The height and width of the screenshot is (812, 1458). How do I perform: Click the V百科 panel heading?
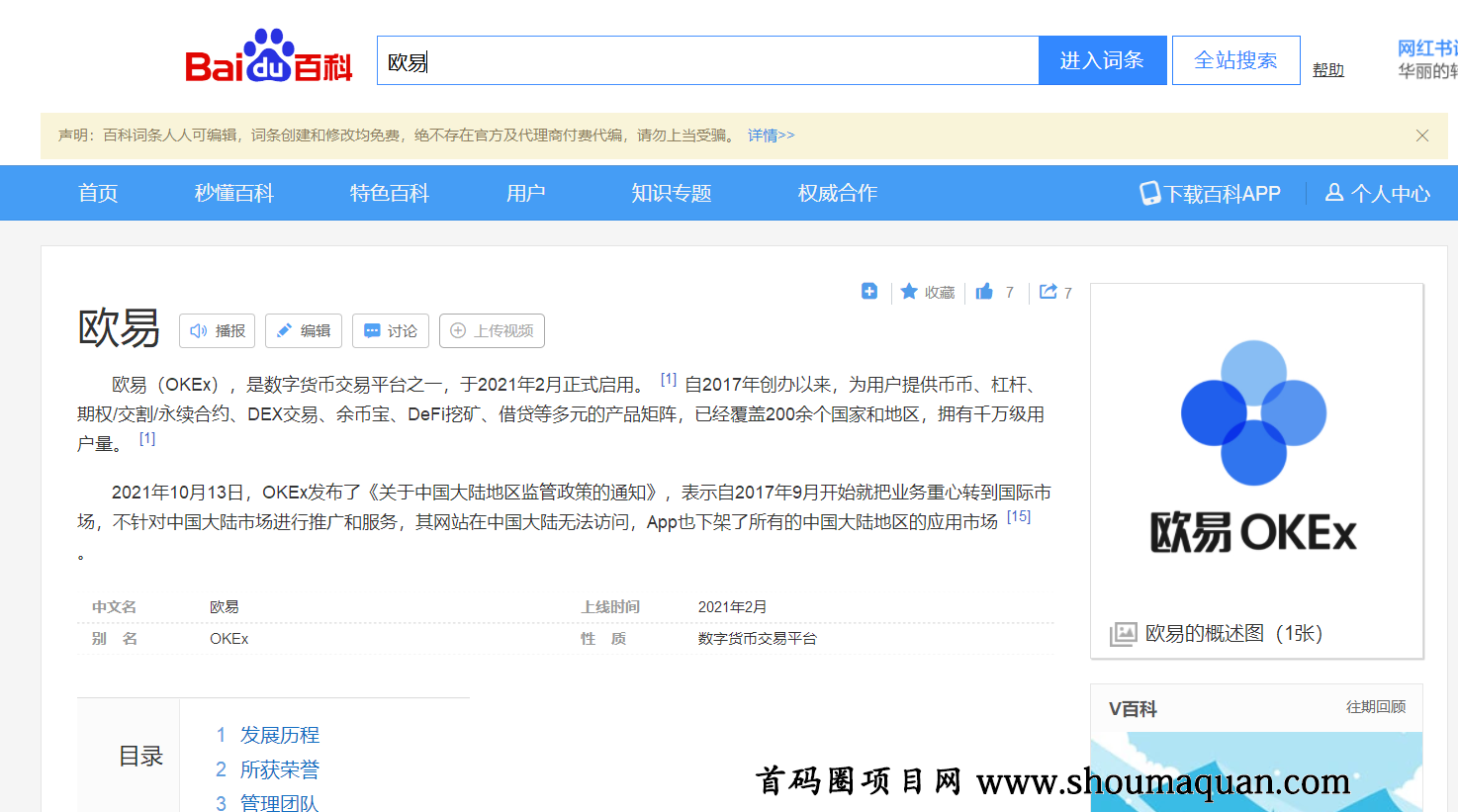1133,708
